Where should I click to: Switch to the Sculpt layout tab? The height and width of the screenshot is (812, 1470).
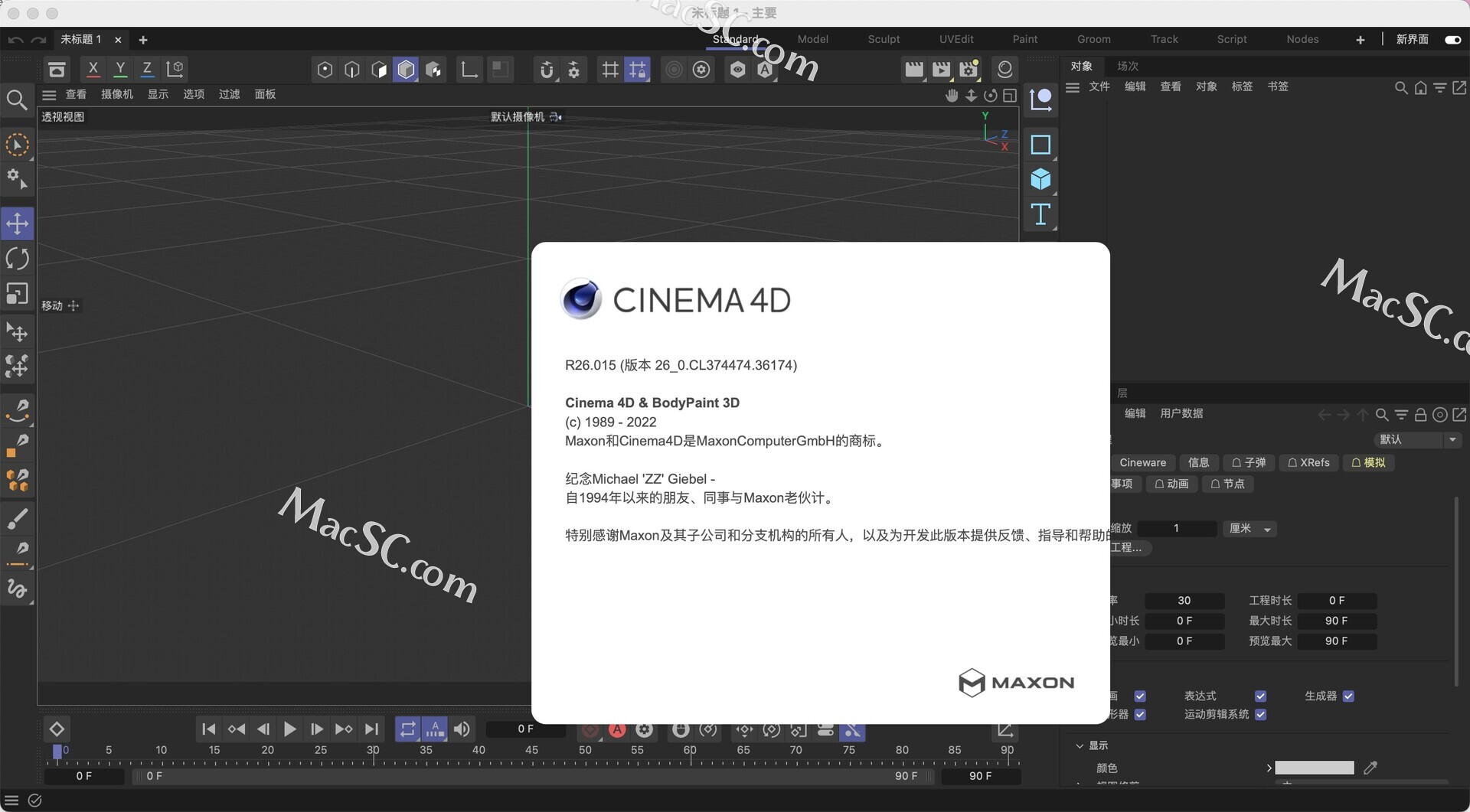[x=884, y=39]
